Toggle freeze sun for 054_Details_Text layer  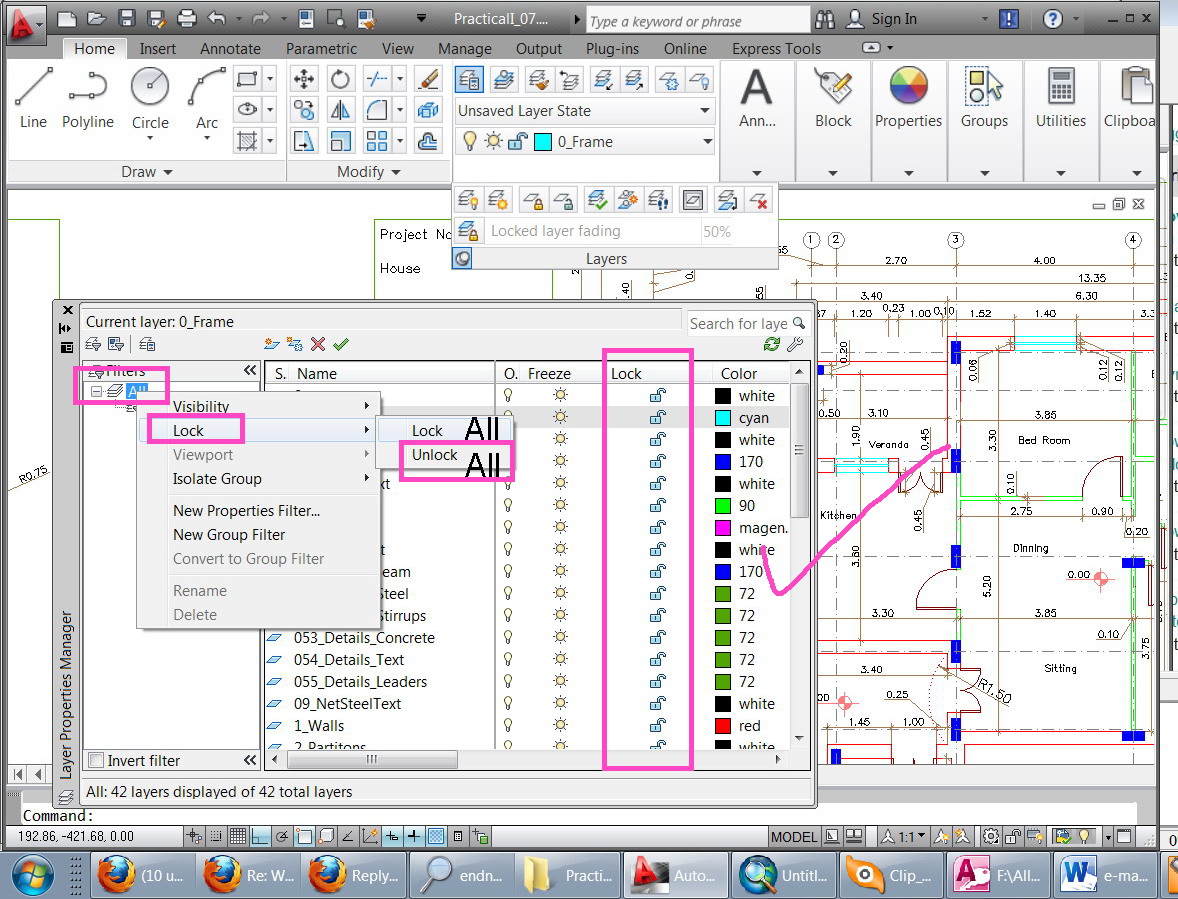coord(560,660)
